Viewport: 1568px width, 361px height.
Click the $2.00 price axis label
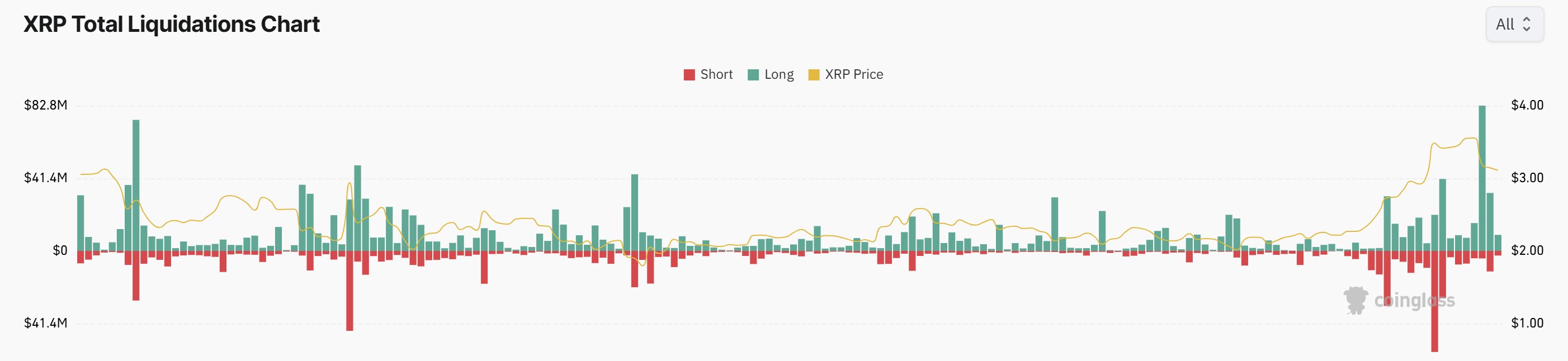click(x=1527, y=251)
